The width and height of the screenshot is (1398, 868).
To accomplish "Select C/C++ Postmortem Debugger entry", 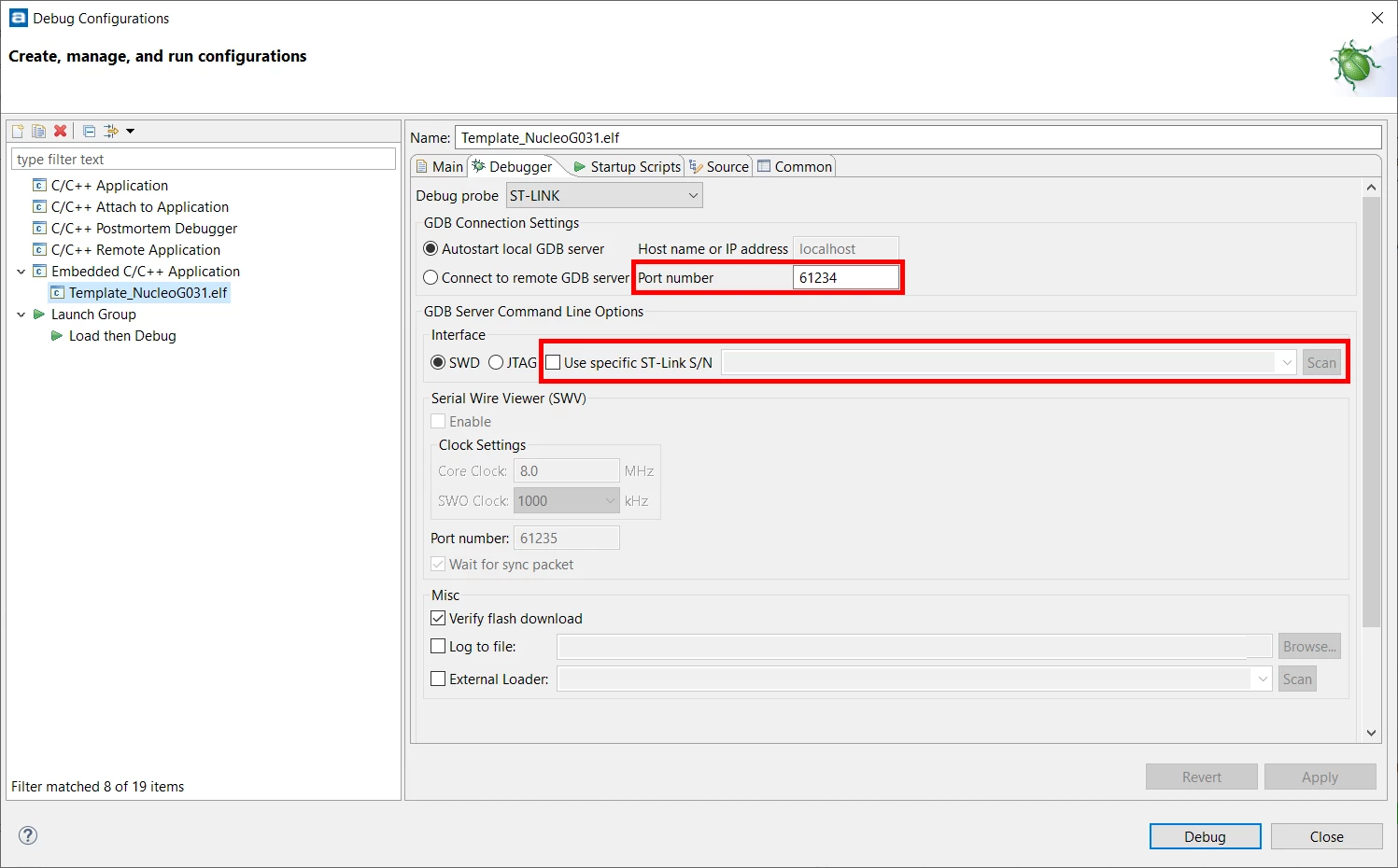I will coord(144,228).
